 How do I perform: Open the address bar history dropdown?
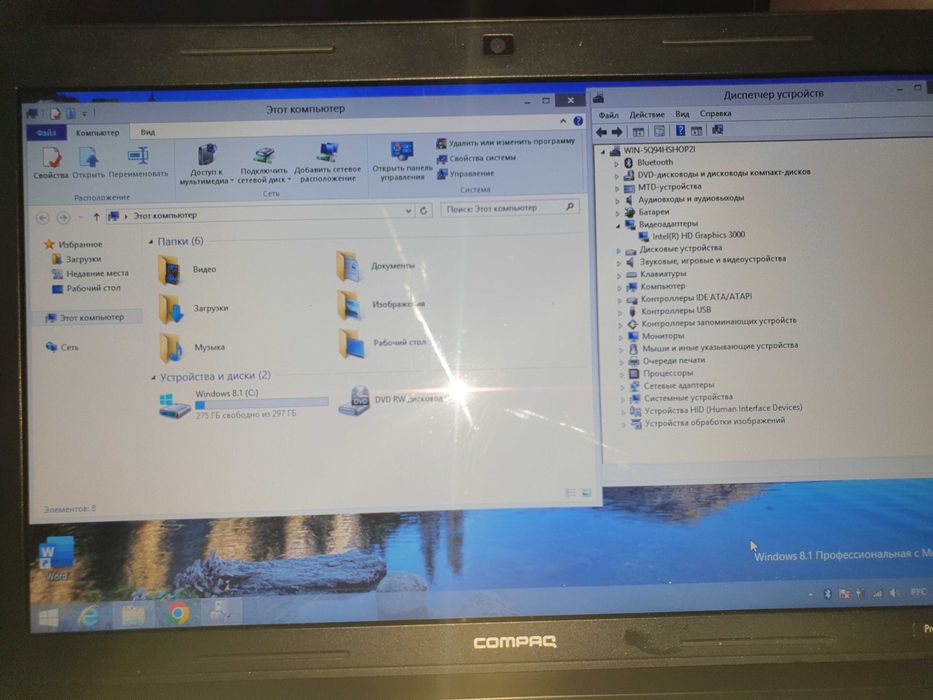tap(409, 211)
